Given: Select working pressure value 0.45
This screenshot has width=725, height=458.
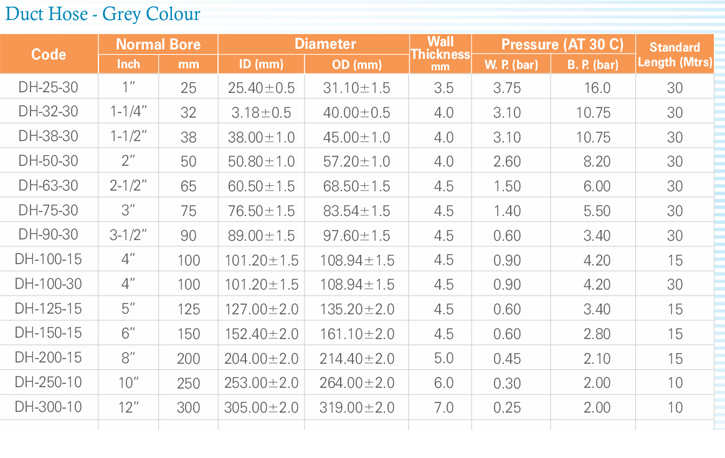Looking at the screenshot, I should (x=507, y=359).
